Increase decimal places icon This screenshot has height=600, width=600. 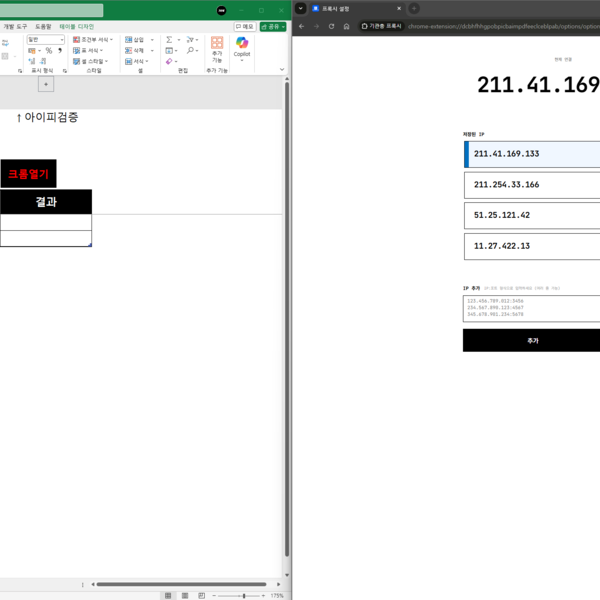[x=32, y=61]
